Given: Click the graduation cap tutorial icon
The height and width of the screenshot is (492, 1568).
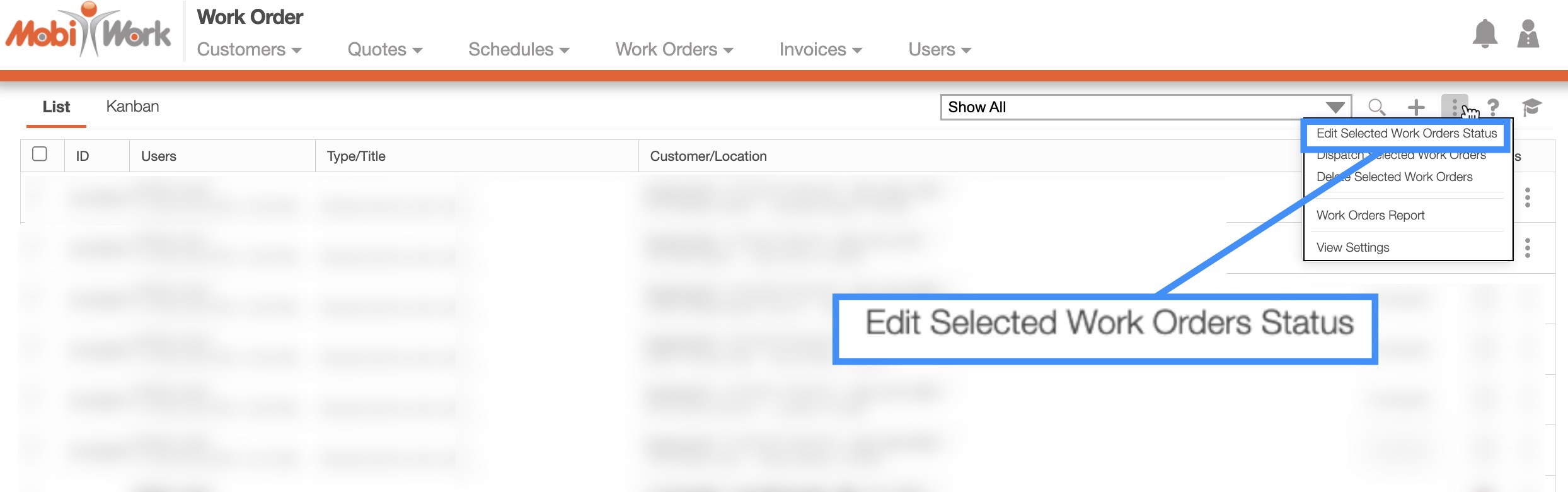Looking at the screenshot, I should click(x=1531, y=107).
